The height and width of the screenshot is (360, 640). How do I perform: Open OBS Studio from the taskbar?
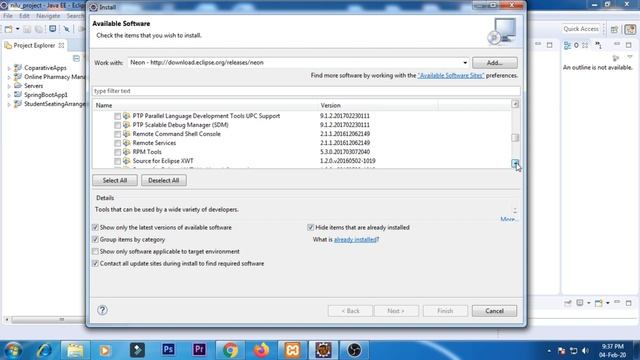[x=354, y=350]
